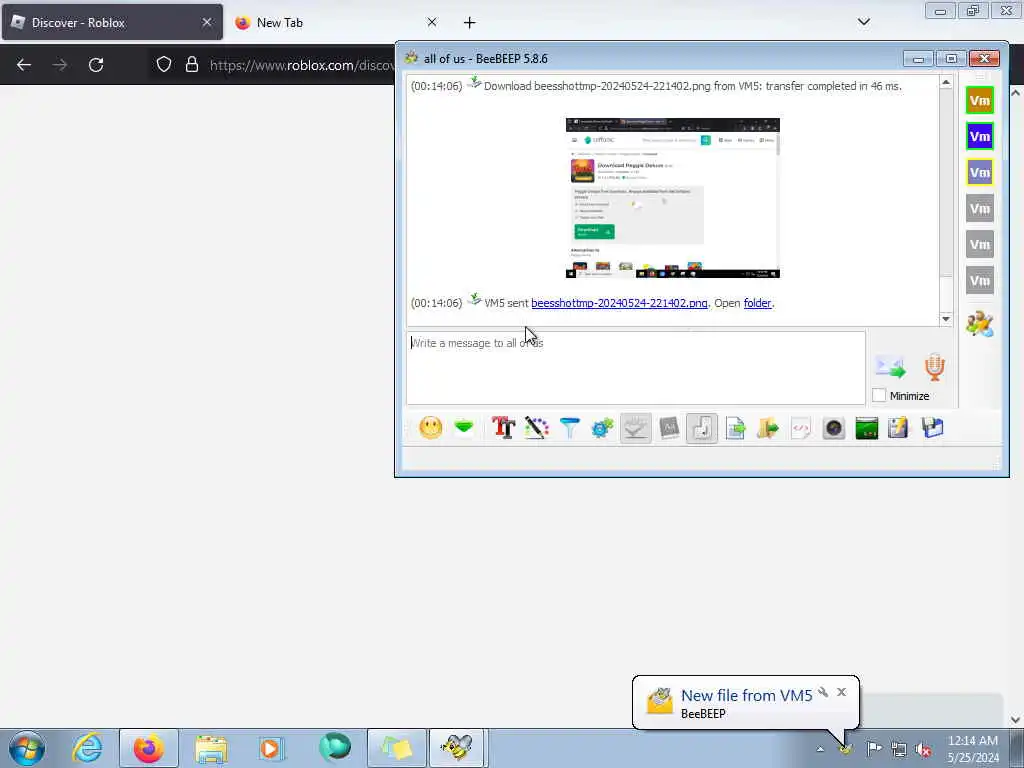The width and height of the screenshot is (1024, 768).
Task: Click the Action Center flag tray icon
Action: tap(874, 749)
